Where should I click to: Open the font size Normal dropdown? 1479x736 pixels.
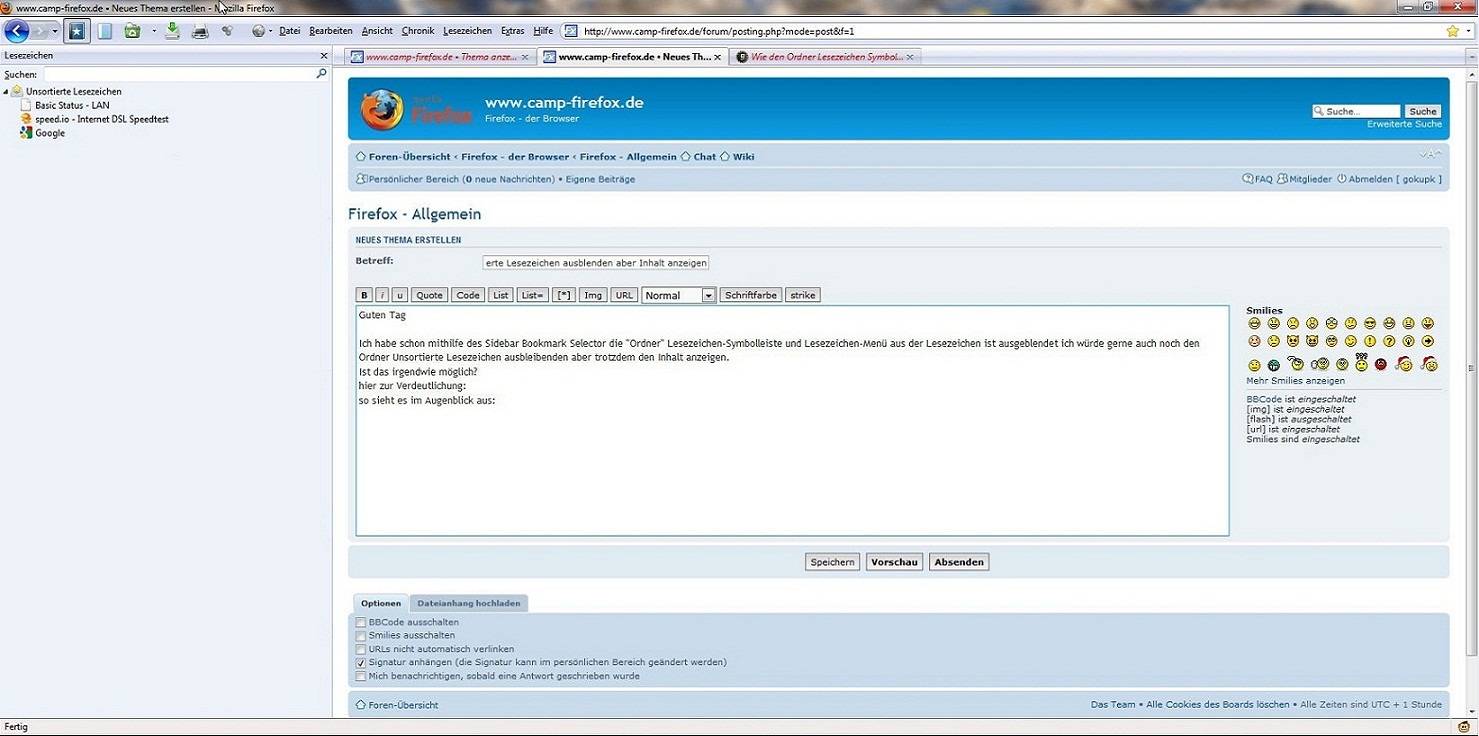pyautogui.click(x=679, y=295)
